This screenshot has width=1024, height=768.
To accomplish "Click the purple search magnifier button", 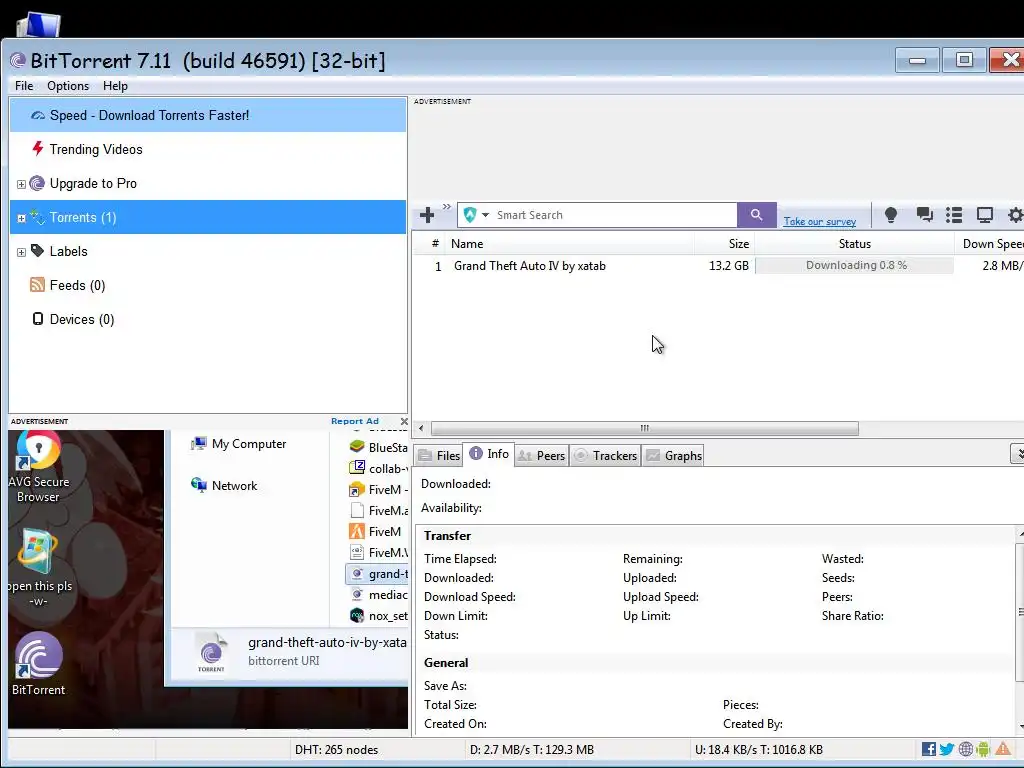I will coord(756,215).
